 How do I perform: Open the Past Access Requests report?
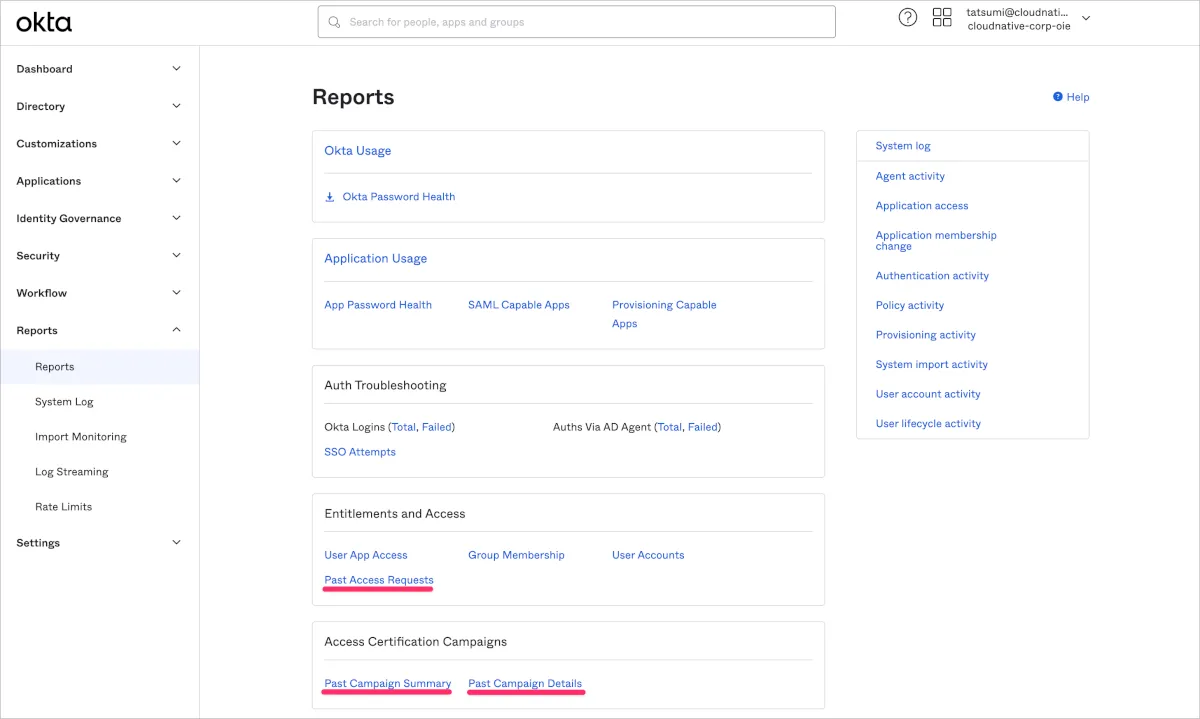coord(379,580)
